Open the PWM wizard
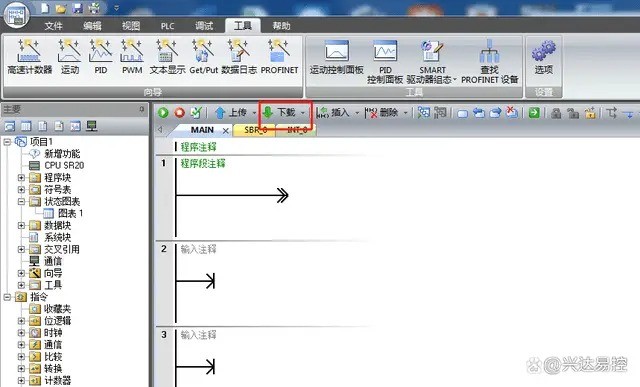Screen dimensions: 640x387 pos(132,56)
